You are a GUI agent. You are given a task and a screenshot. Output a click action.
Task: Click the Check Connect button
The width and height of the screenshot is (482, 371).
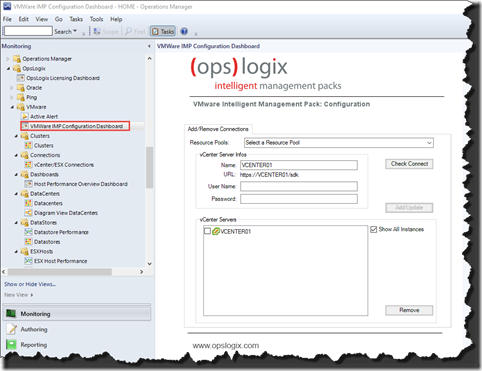(409, 164)
